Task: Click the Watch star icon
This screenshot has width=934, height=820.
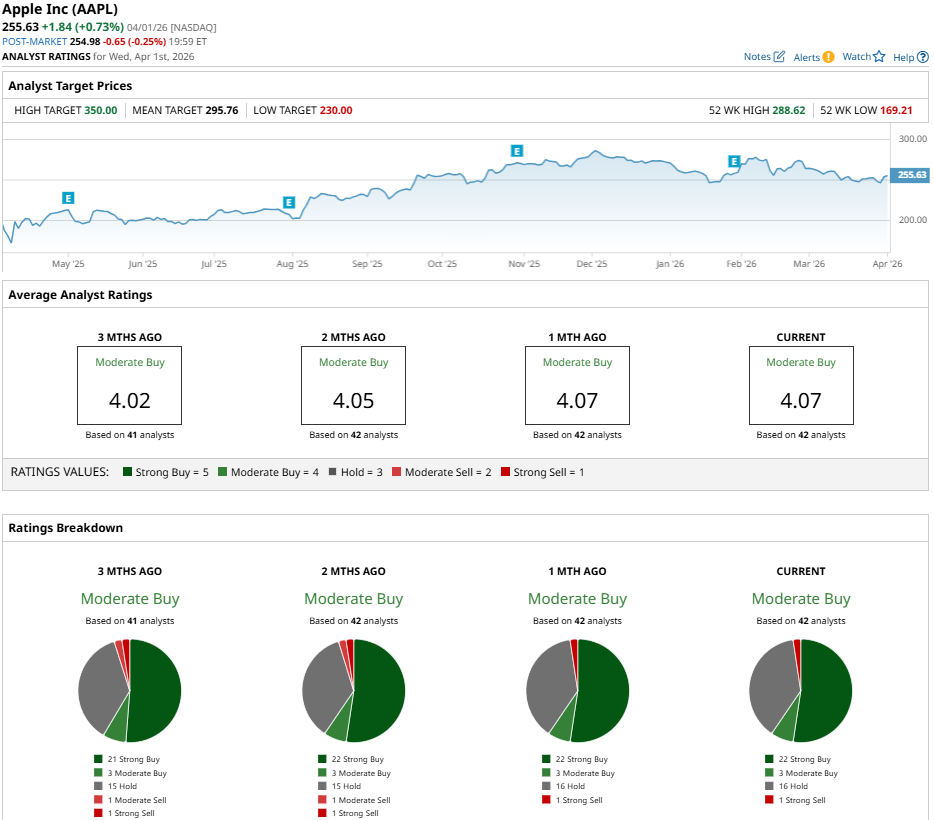Action: (x=879, y=57)
